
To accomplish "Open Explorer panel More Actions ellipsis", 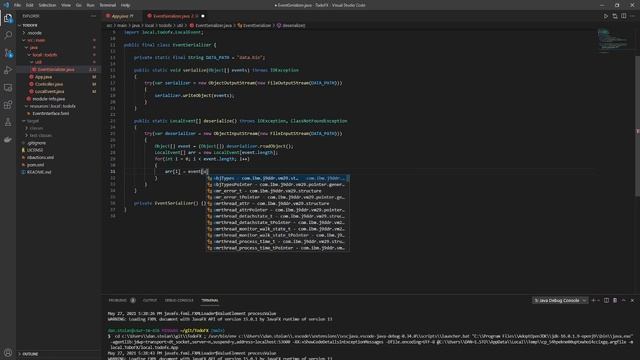I will pyautogui.click(x=93, y=16).
